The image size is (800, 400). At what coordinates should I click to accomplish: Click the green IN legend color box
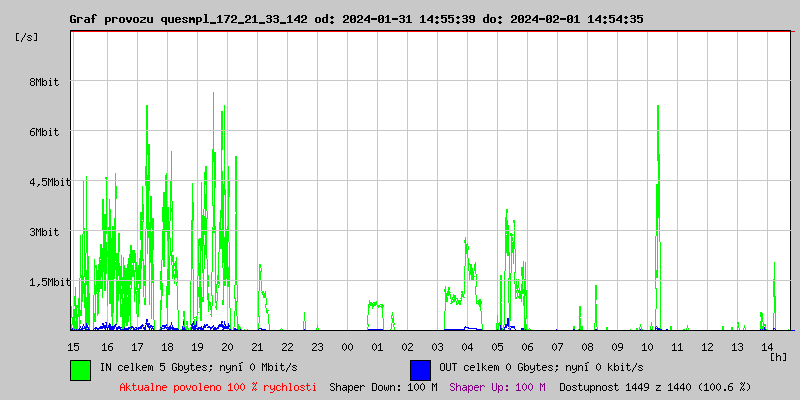click(80, 369)
